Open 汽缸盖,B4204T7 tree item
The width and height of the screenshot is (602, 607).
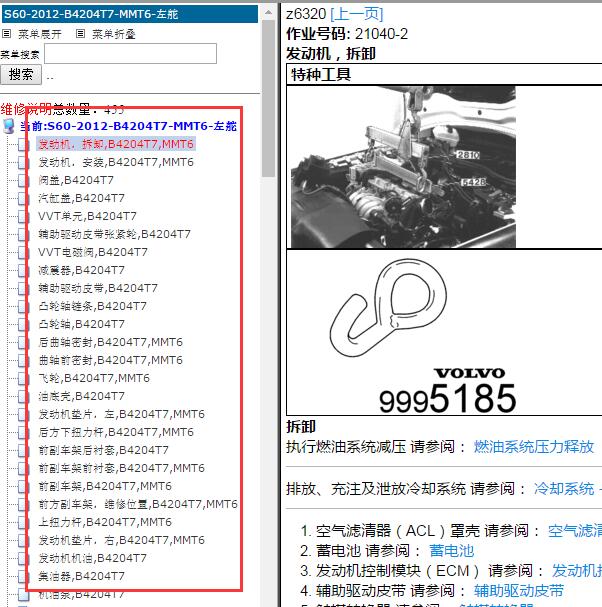(x=81, y=198)
